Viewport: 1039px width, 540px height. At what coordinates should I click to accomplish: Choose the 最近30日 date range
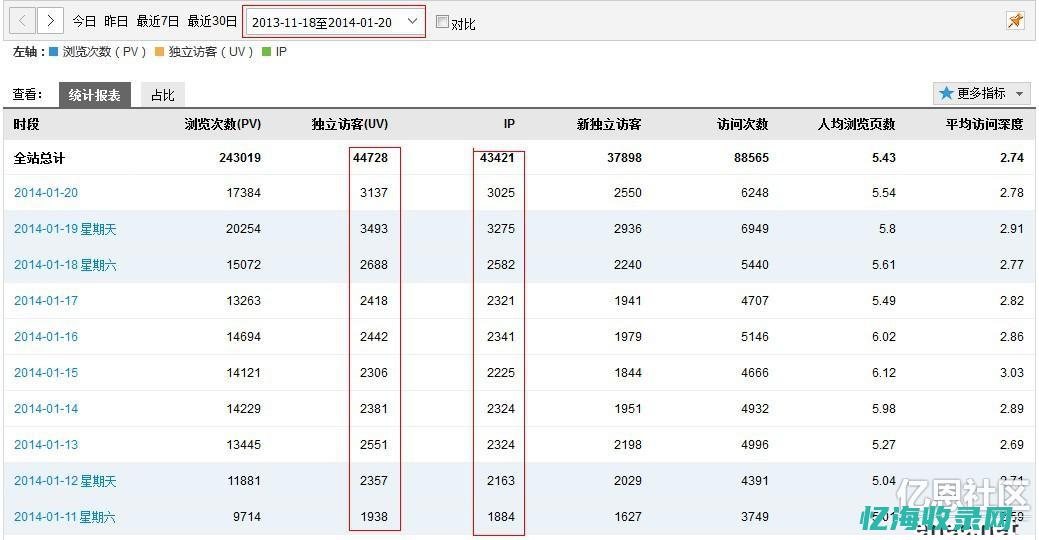click(x=212, y=21)
